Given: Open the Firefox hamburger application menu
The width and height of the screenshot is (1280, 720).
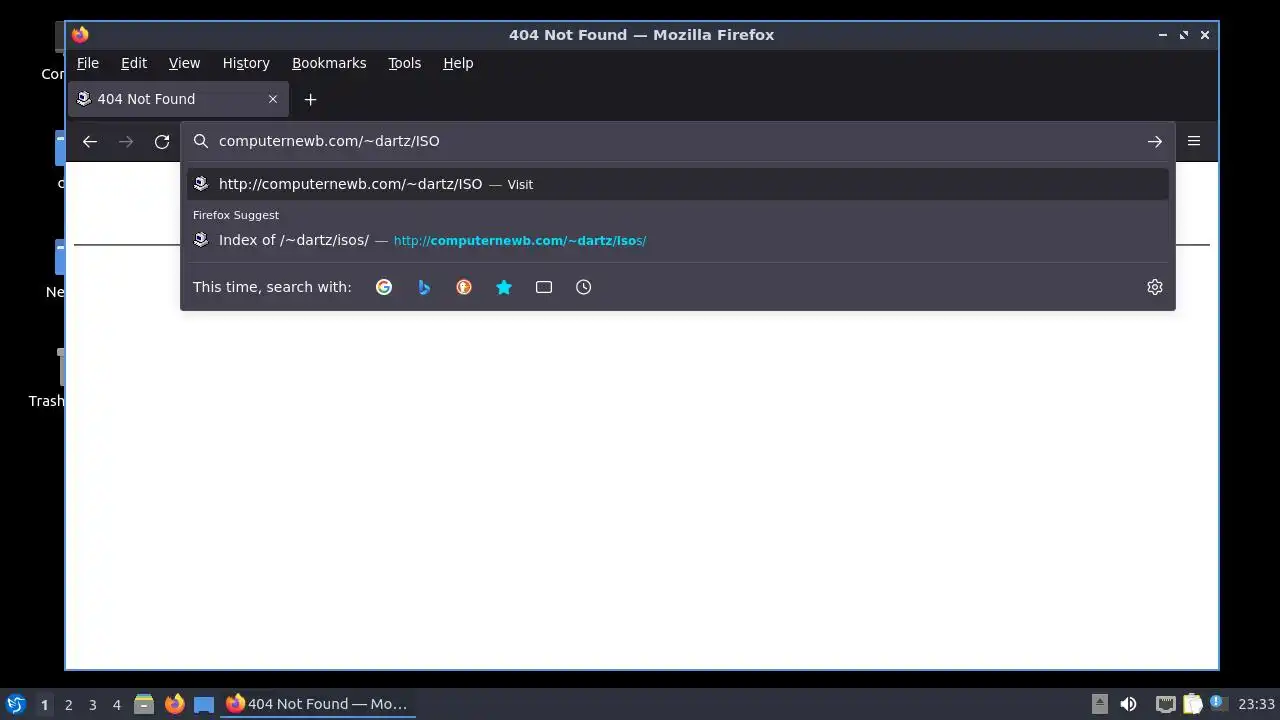Looking at the screenshot, I should pyautogui.click(x=1194, y=141).
